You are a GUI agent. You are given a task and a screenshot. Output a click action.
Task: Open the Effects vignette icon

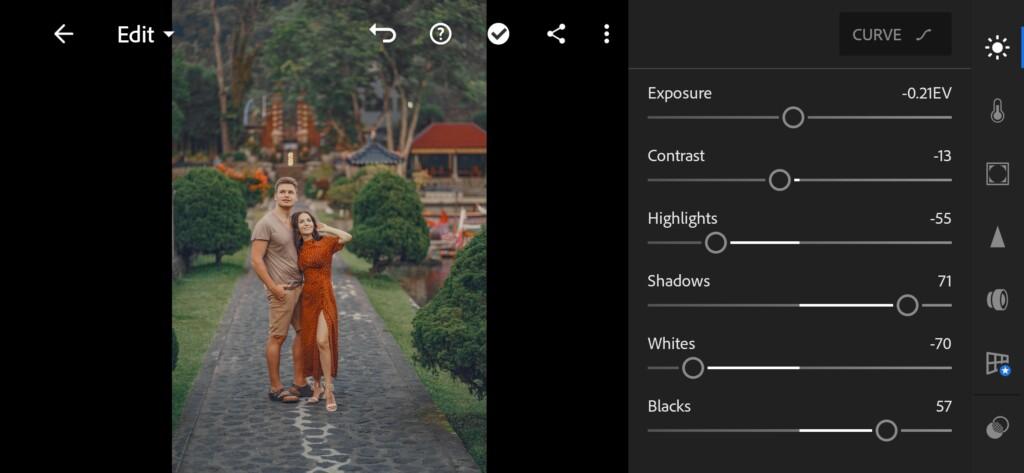coord(997,174)
